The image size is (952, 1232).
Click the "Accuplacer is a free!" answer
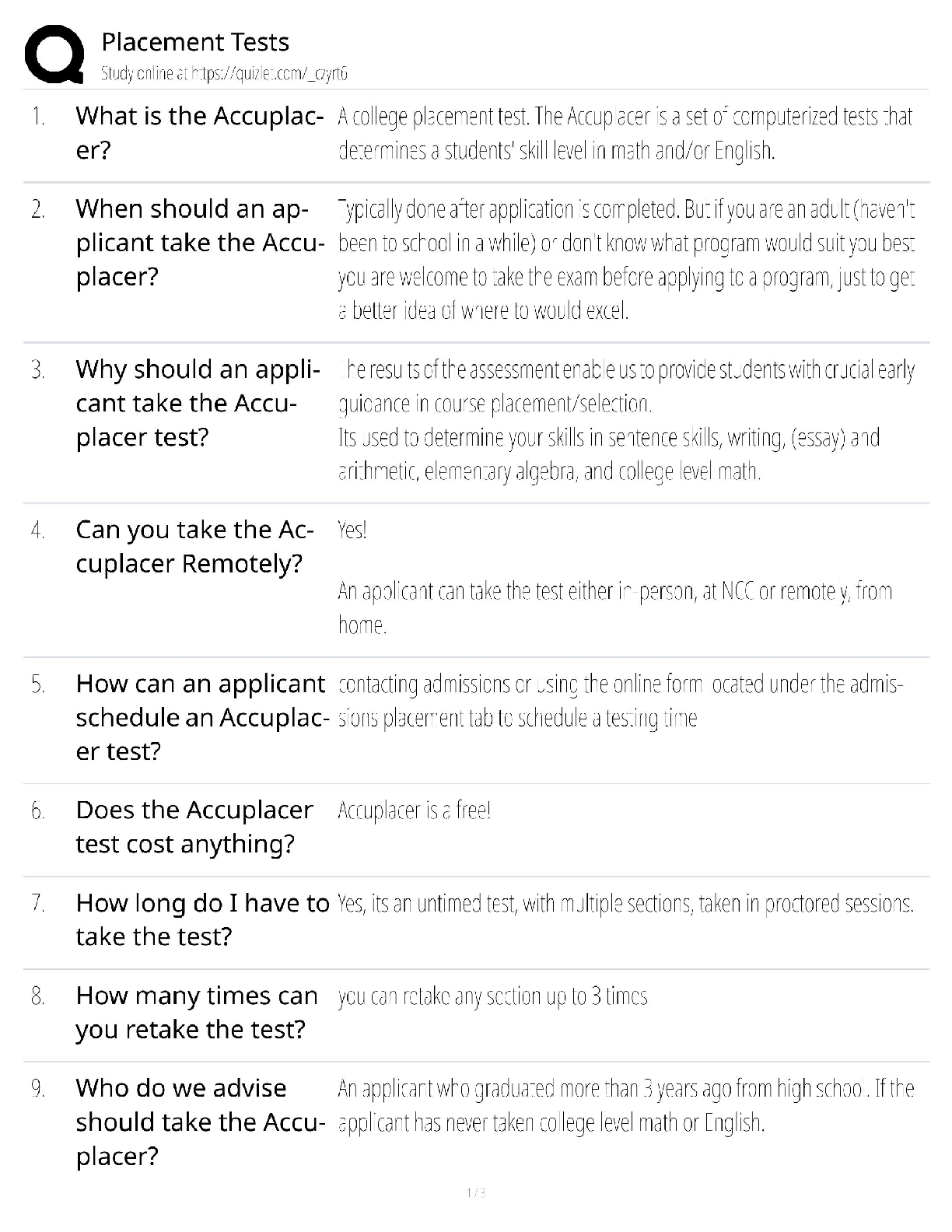[414, 811]
